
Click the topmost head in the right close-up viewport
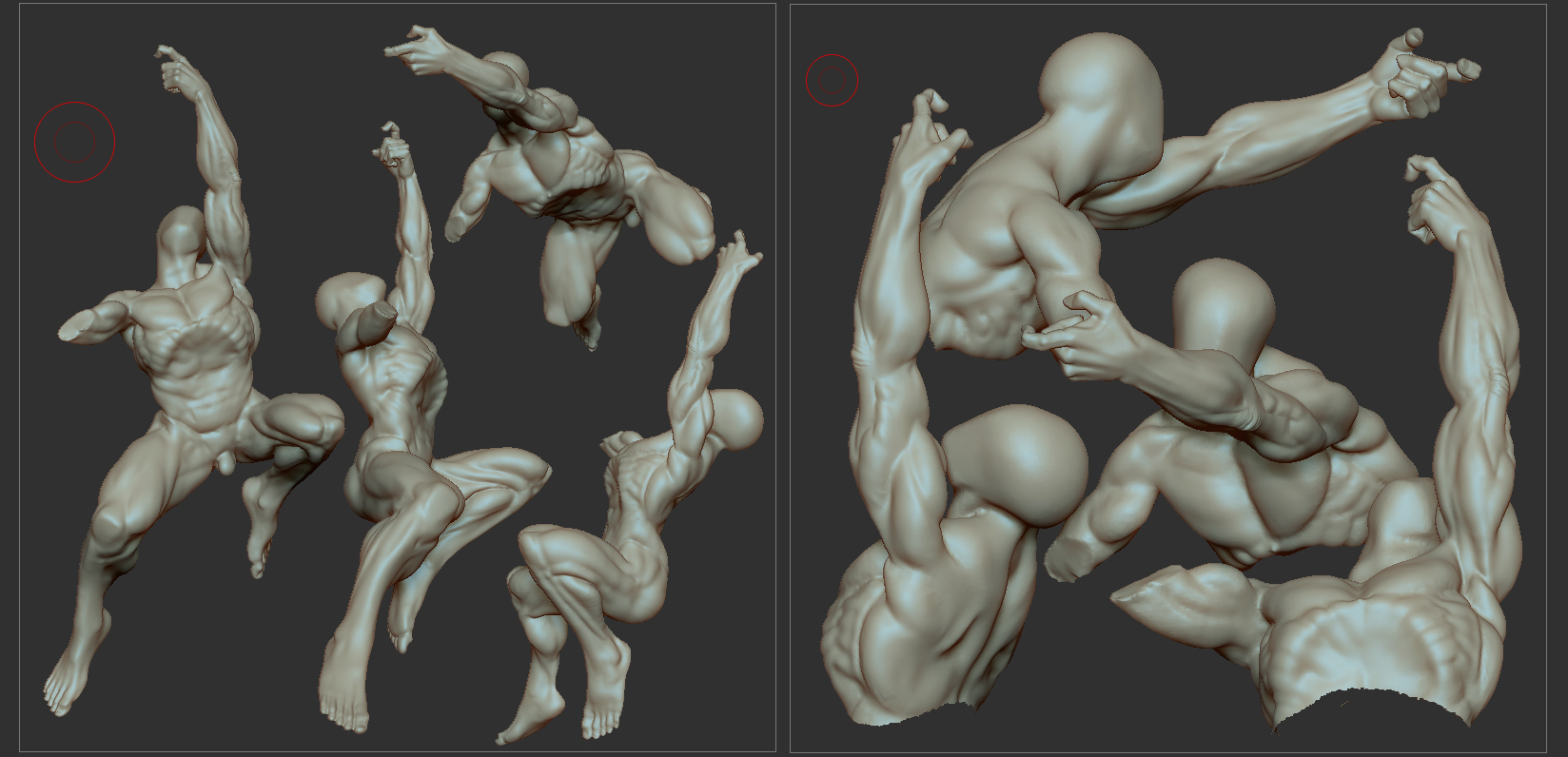click(1102, 109)
